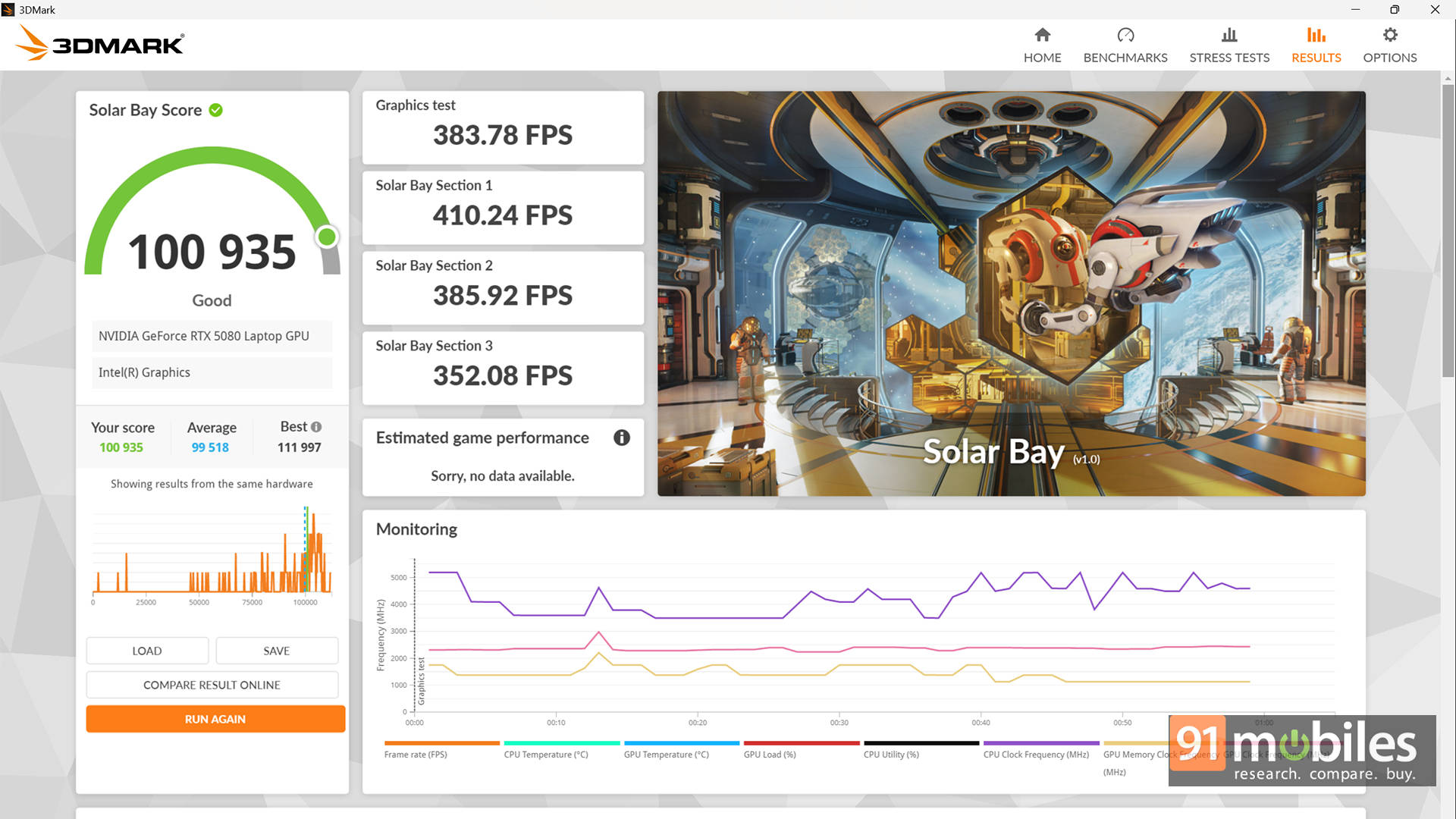Click the Intel(R) Graphics entry
The image size is (1456, 819).
point(212,372)
